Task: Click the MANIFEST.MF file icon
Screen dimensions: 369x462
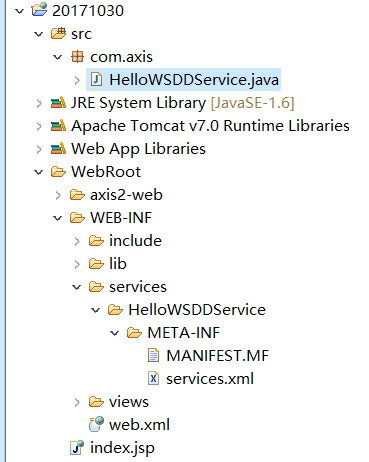Action: click(x=153, y=355)
